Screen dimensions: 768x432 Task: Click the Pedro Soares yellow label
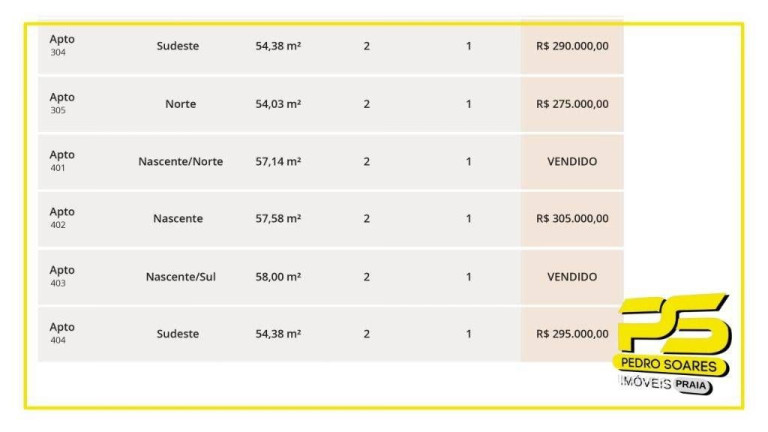[x=670, y=365]
